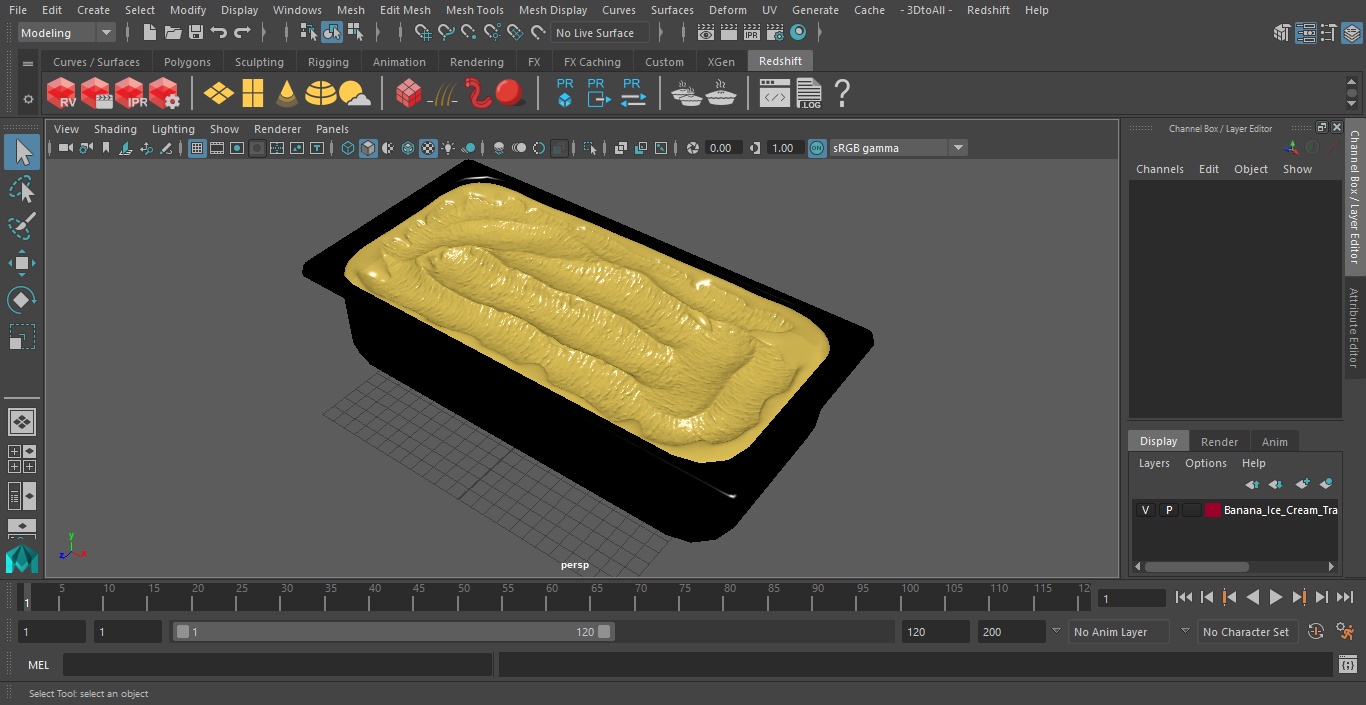Image resolution: width=1366 pixels, height=705 pixels.
Task: Toggle textured display checker button
Action: coord(428,148)
